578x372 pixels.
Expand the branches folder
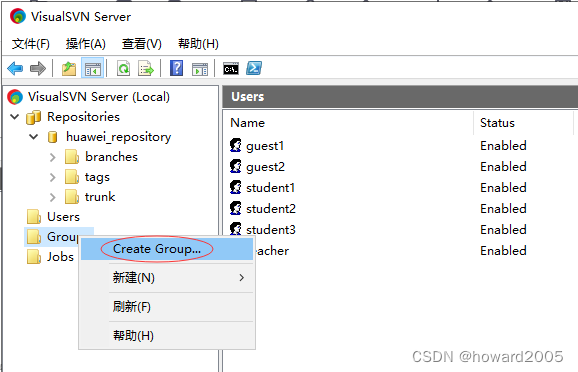53,157
